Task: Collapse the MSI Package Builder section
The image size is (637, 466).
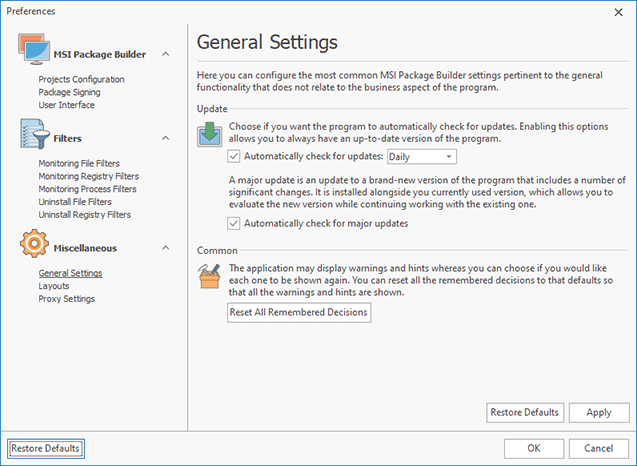Action: 166,54
